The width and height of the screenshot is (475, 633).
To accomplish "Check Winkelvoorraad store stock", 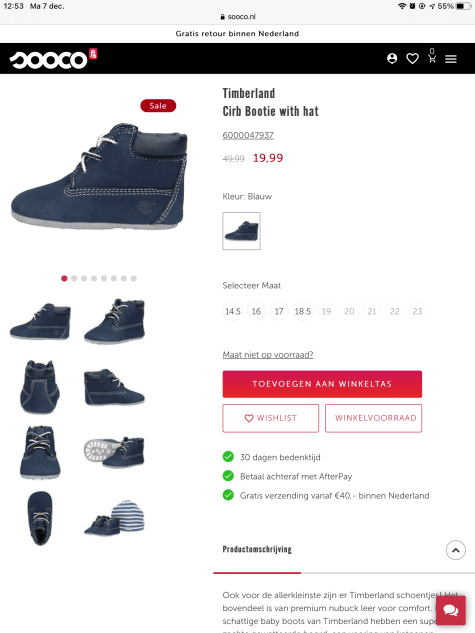I will (373, 418).
